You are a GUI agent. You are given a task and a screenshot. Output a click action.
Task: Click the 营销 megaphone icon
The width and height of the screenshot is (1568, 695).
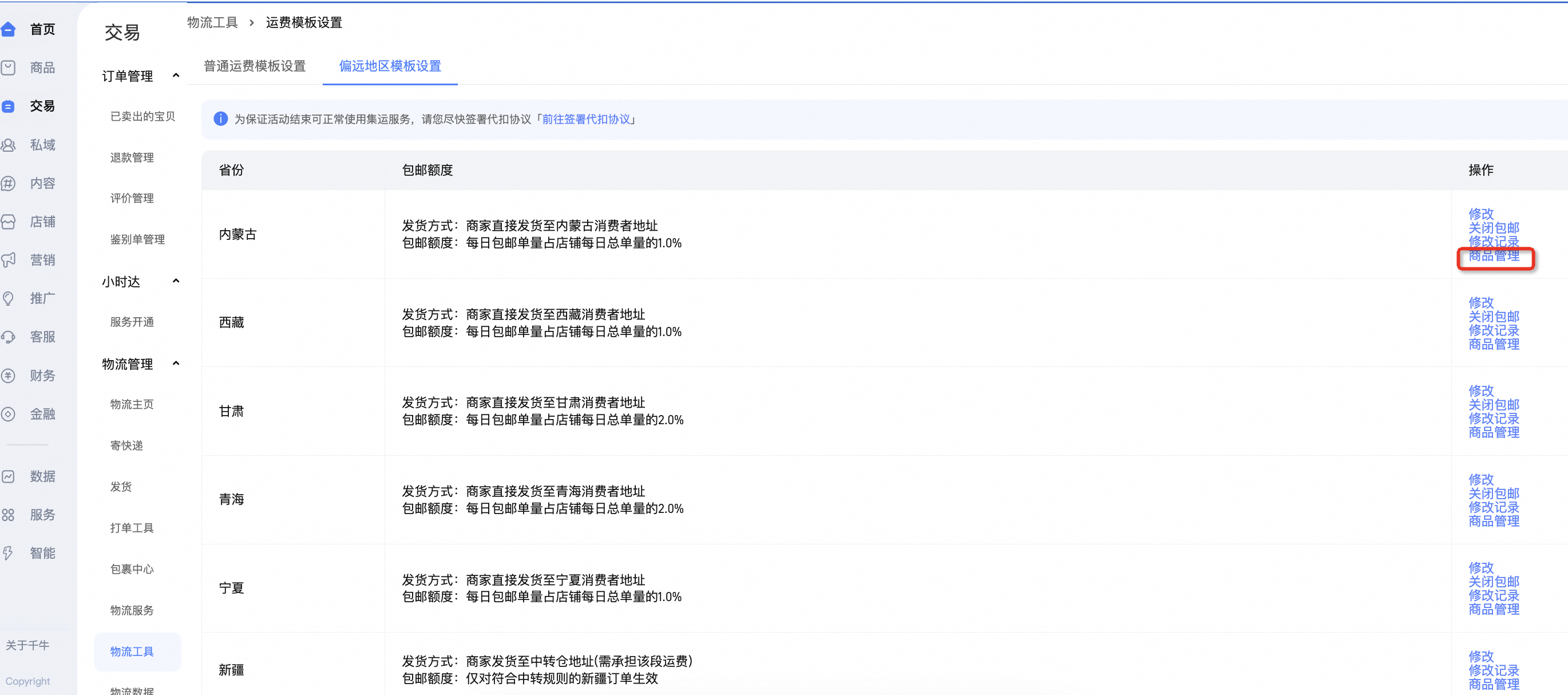(x=8, y=260)
